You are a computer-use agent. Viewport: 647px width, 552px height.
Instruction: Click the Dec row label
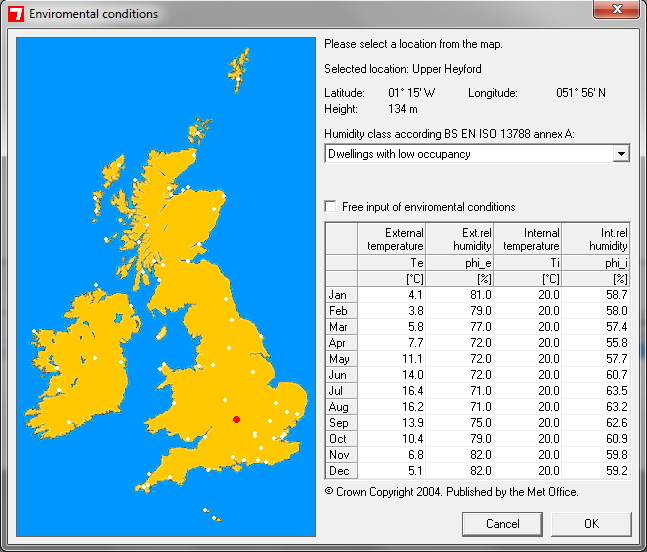click(x=341, y=471)
